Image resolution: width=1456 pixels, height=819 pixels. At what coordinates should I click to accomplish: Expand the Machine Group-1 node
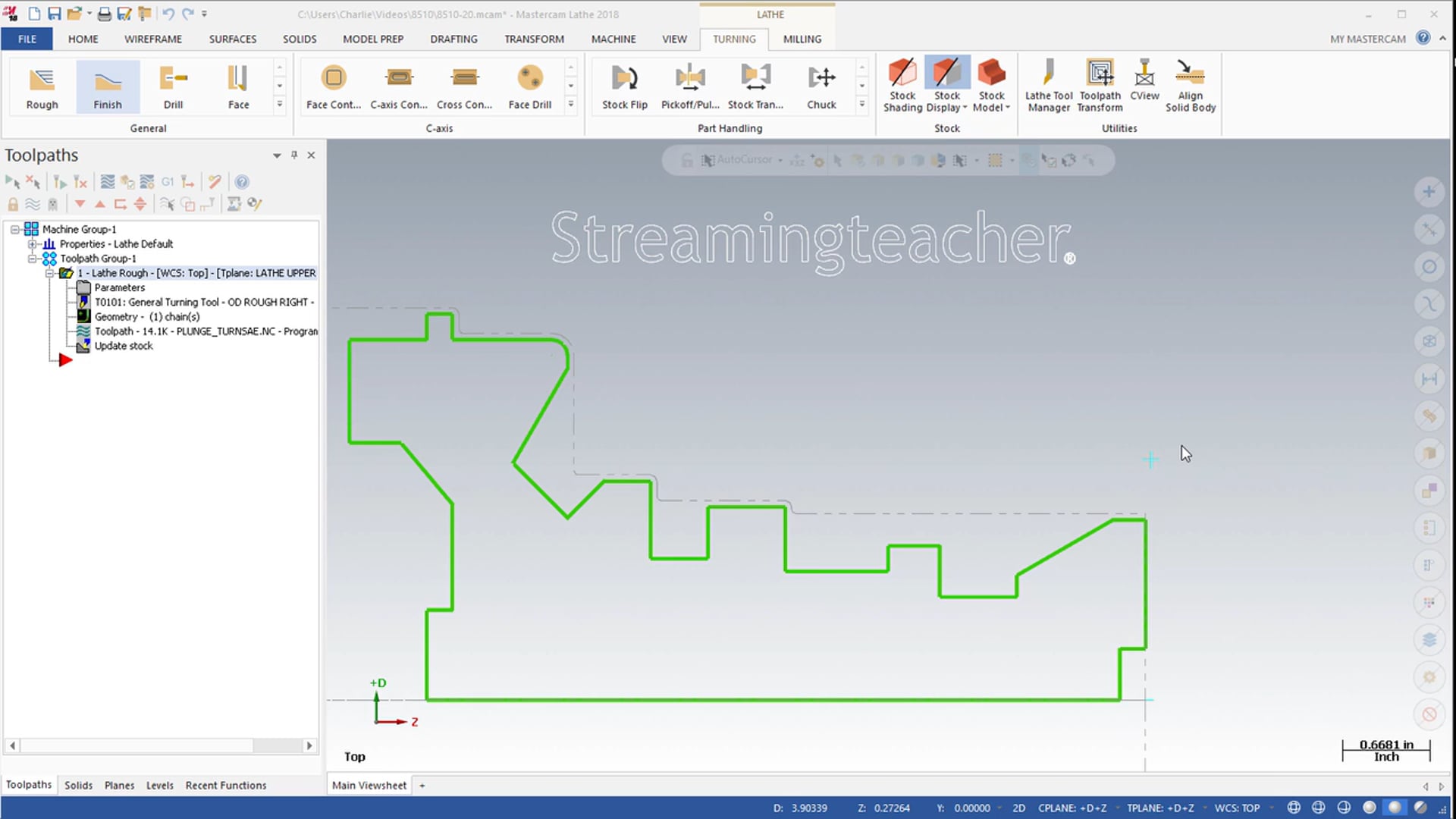(x=14, y=228)
